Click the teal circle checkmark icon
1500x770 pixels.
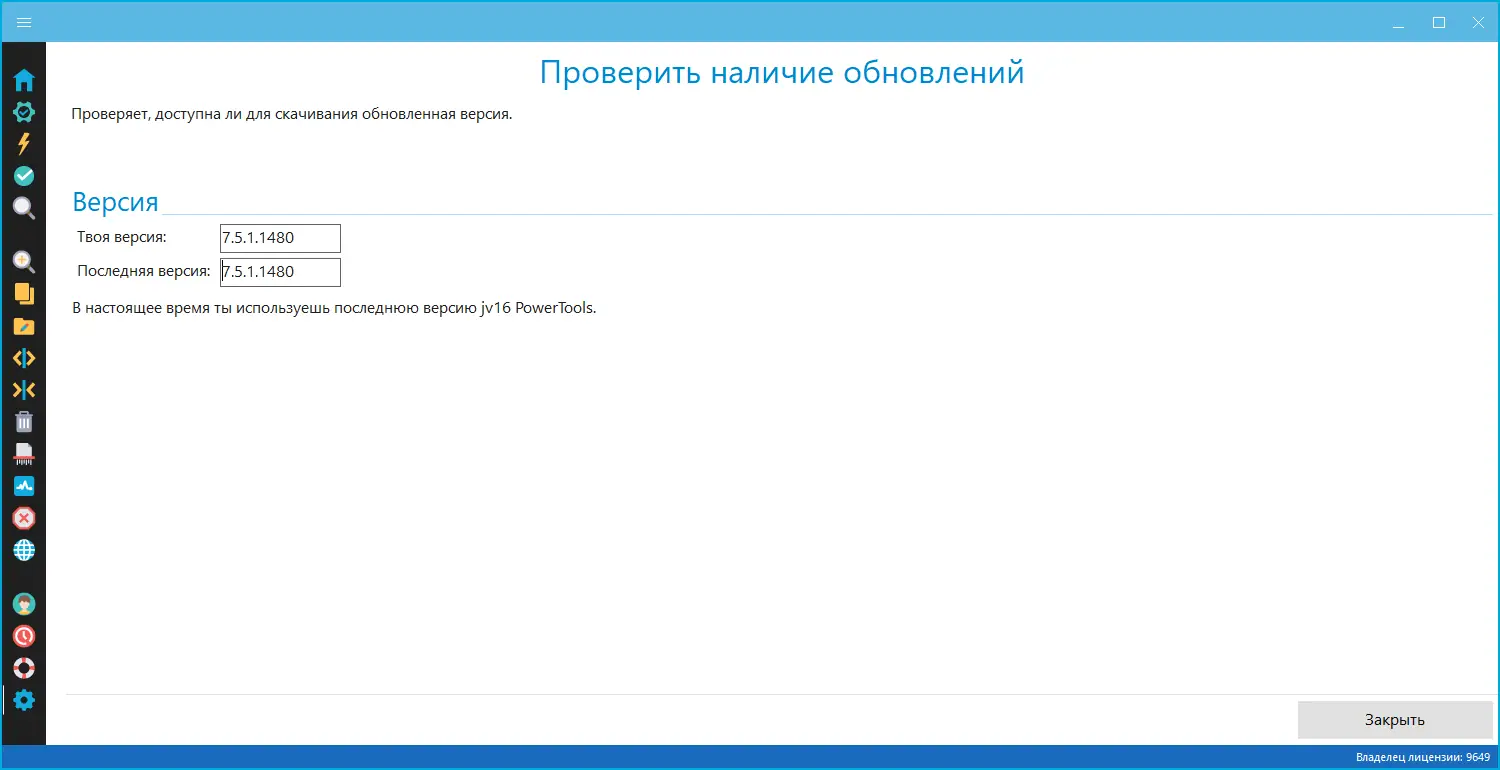pos(24,176)
